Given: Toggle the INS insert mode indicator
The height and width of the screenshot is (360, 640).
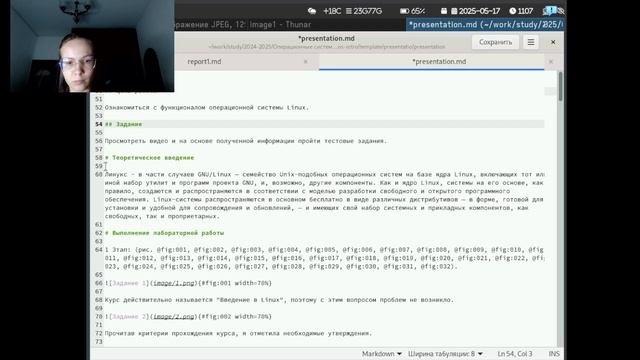Looking at the screenshot, I should pos(554,353).
